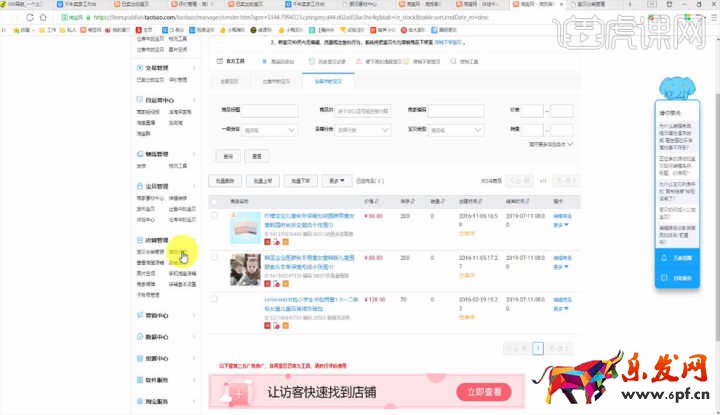Image resolution: width=720 pixels, height=415 pixels.
Task: Click the 物流管理 sidebar section icon
Action: coord(139,154)
